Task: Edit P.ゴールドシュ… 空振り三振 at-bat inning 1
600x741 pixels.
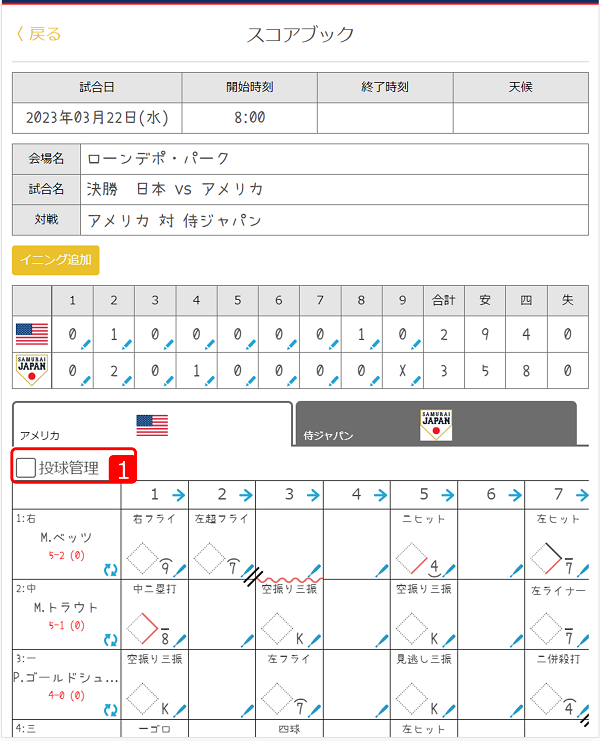Action: click(180, 711)
